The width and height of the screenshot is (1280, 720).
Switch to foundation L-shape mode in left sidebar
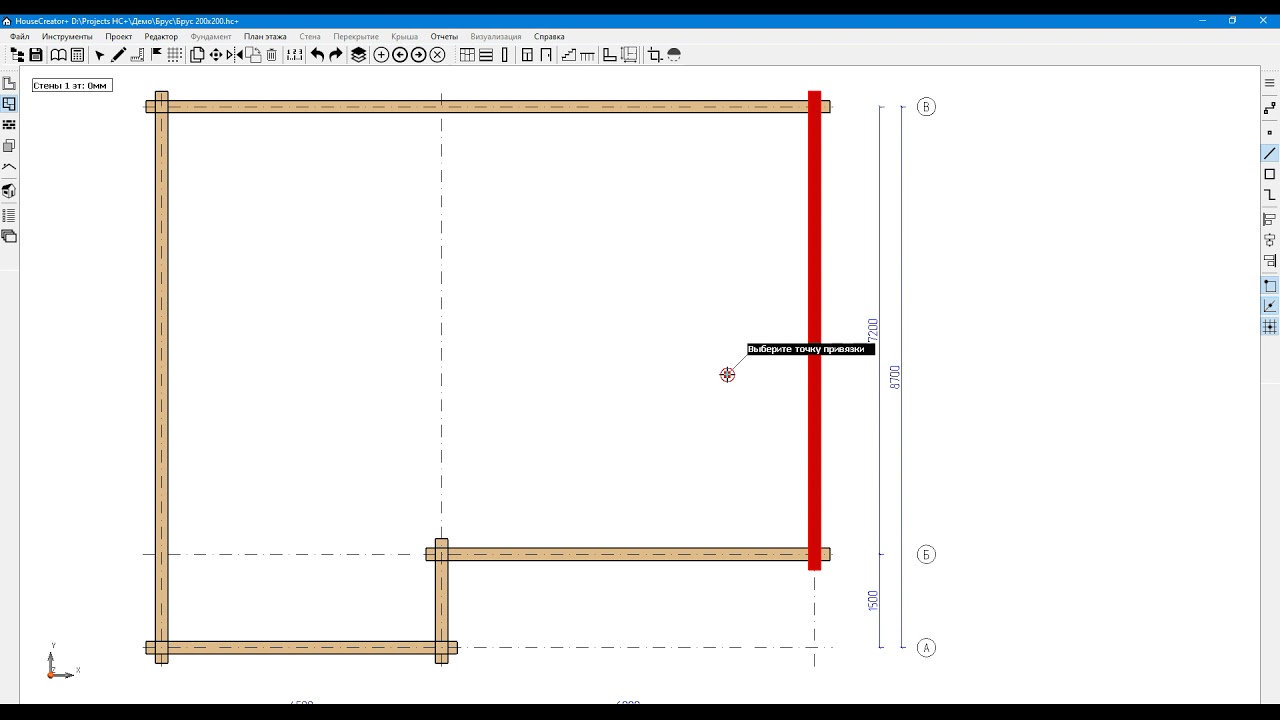pyautogui.click(x=9, y=83)
